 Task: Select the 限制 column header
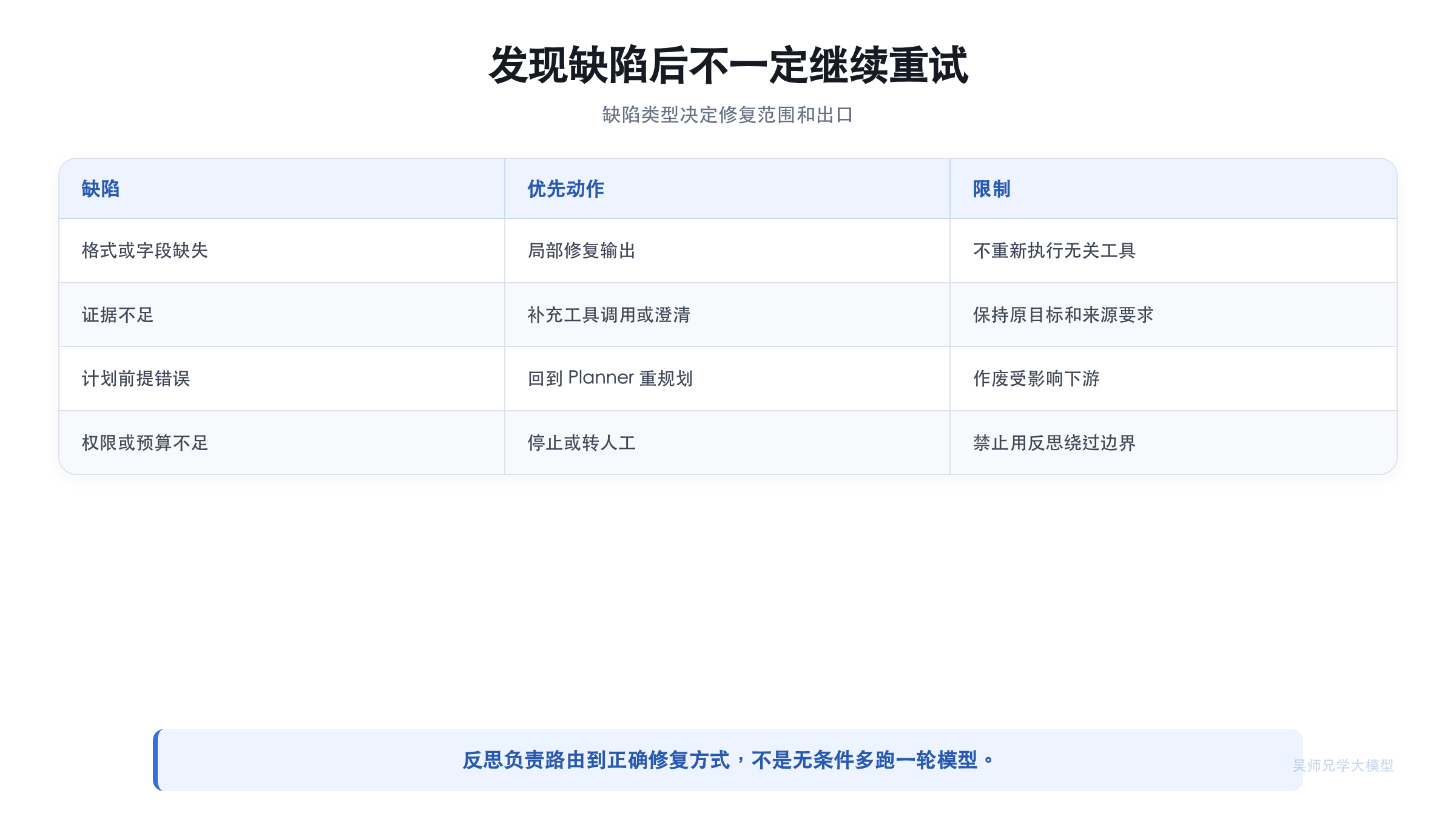[x=1173, y=189]
